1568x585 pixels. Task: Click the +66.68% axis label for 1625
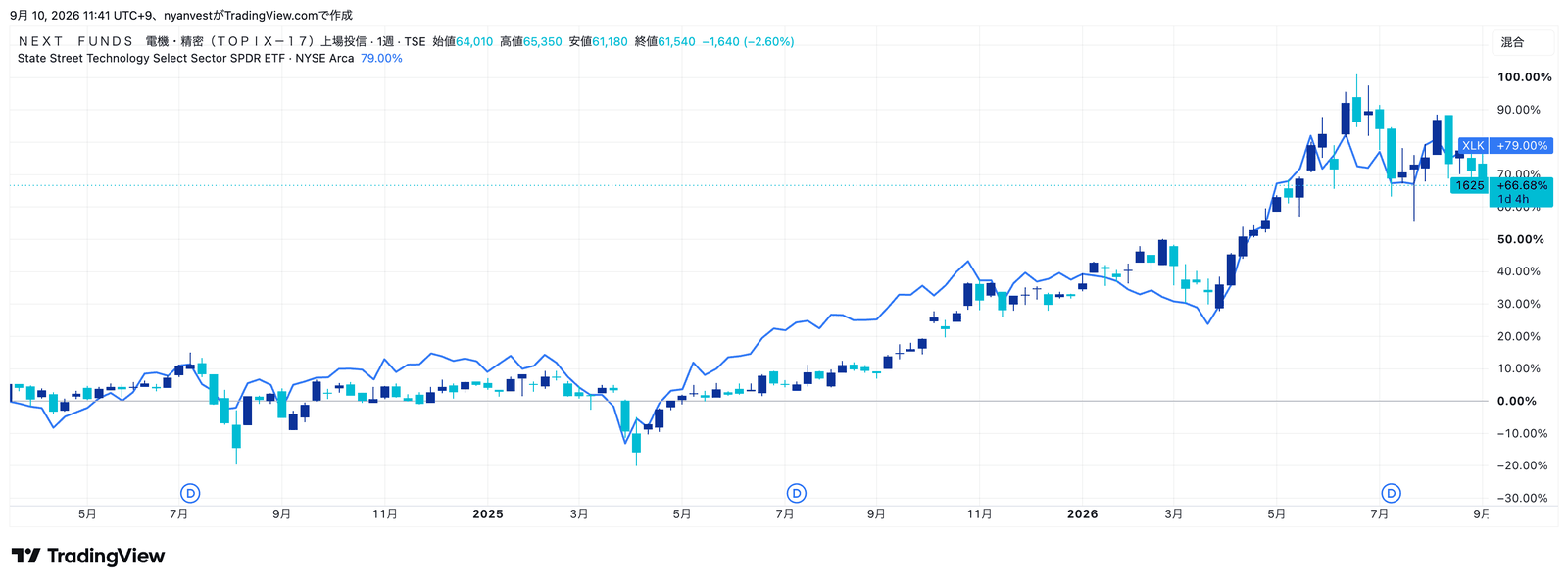coord(1522,185)
